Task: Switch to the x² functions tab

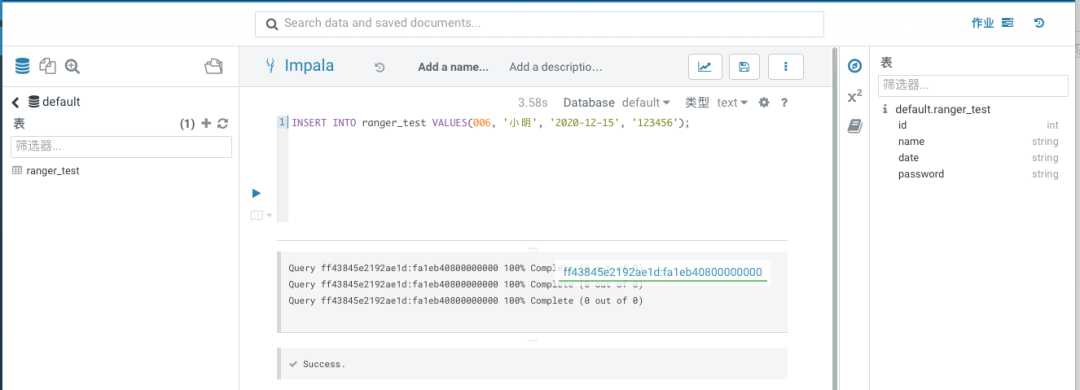Action: [855, 96]
